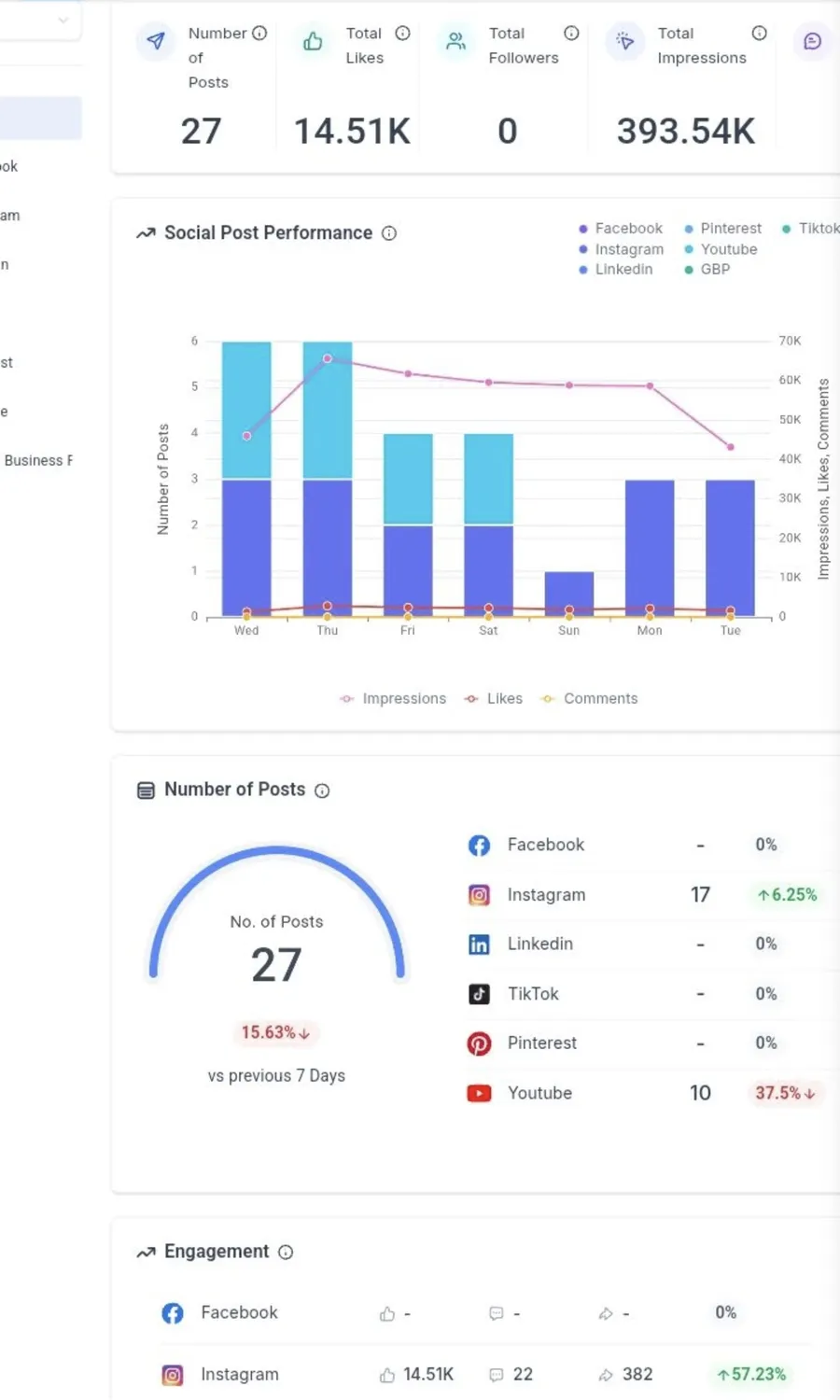Click the Linkedin logo in Number of Posts list
The image size is (840, 1400).
479,945
